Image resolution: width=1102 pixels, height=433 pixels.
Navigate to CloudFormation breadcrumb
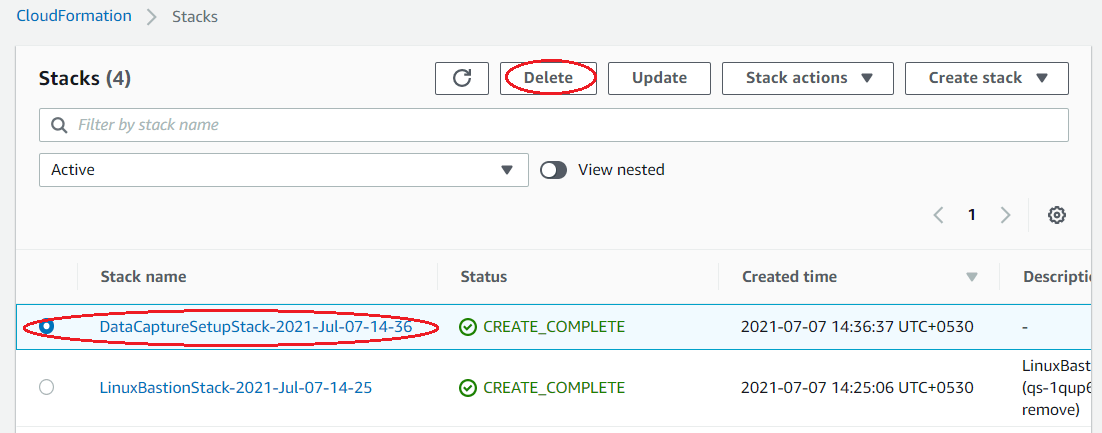coord(74,16)
